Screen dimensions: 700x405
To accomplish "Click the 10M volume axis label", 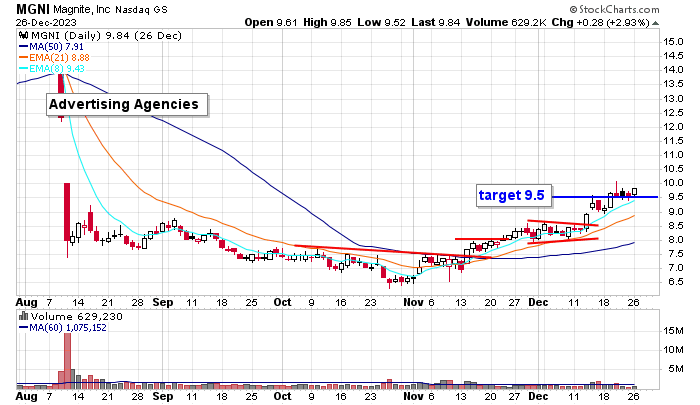I will coord(673,350).
